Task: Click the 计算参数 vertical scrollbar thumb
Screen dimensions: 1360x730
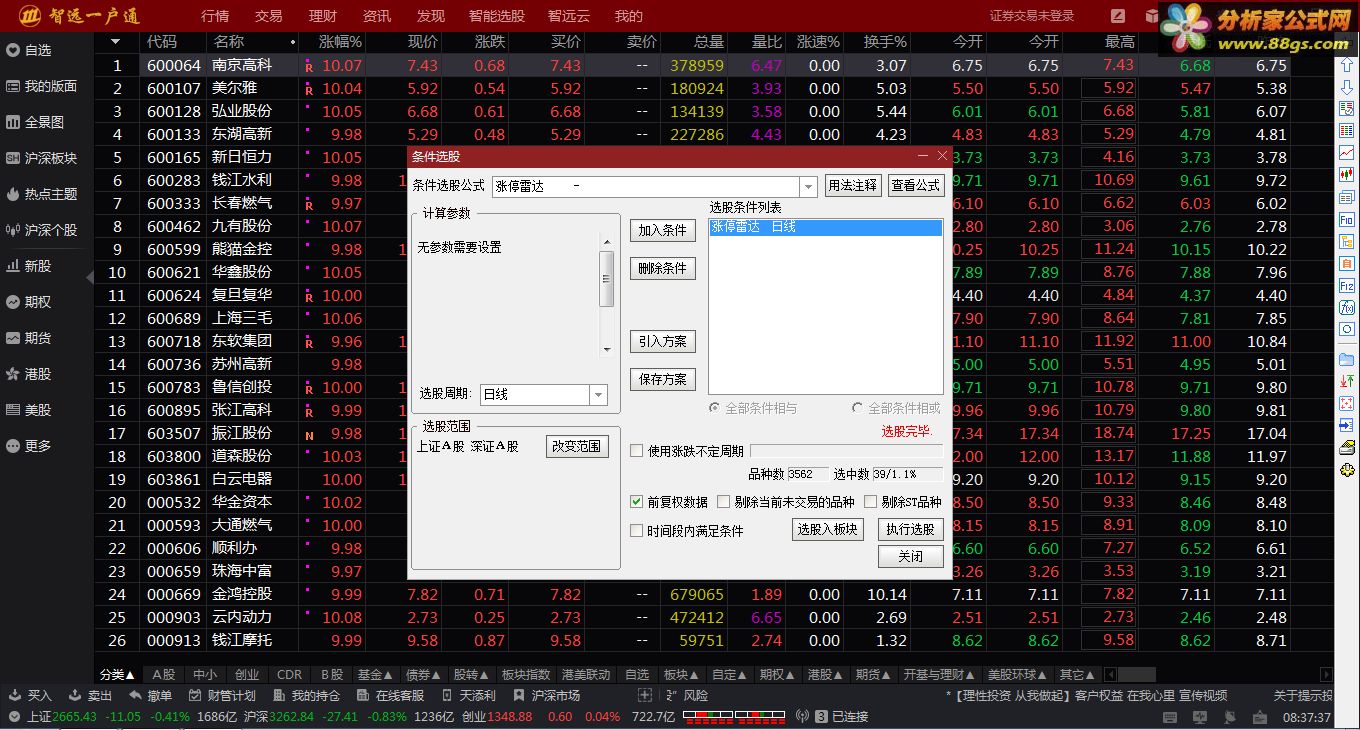Action: coord(606,278)
